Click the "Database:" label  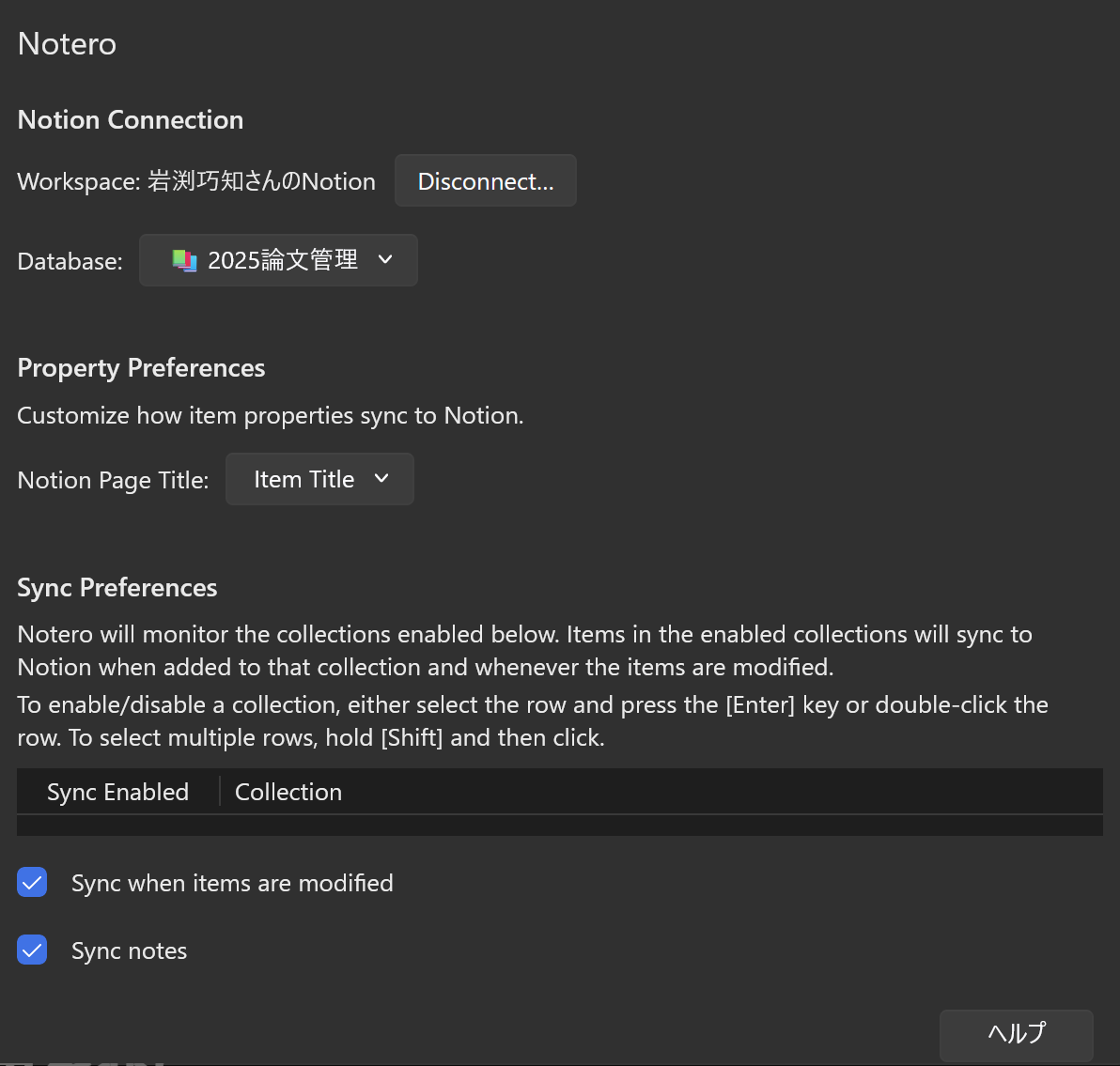click(x=70, y=261)
